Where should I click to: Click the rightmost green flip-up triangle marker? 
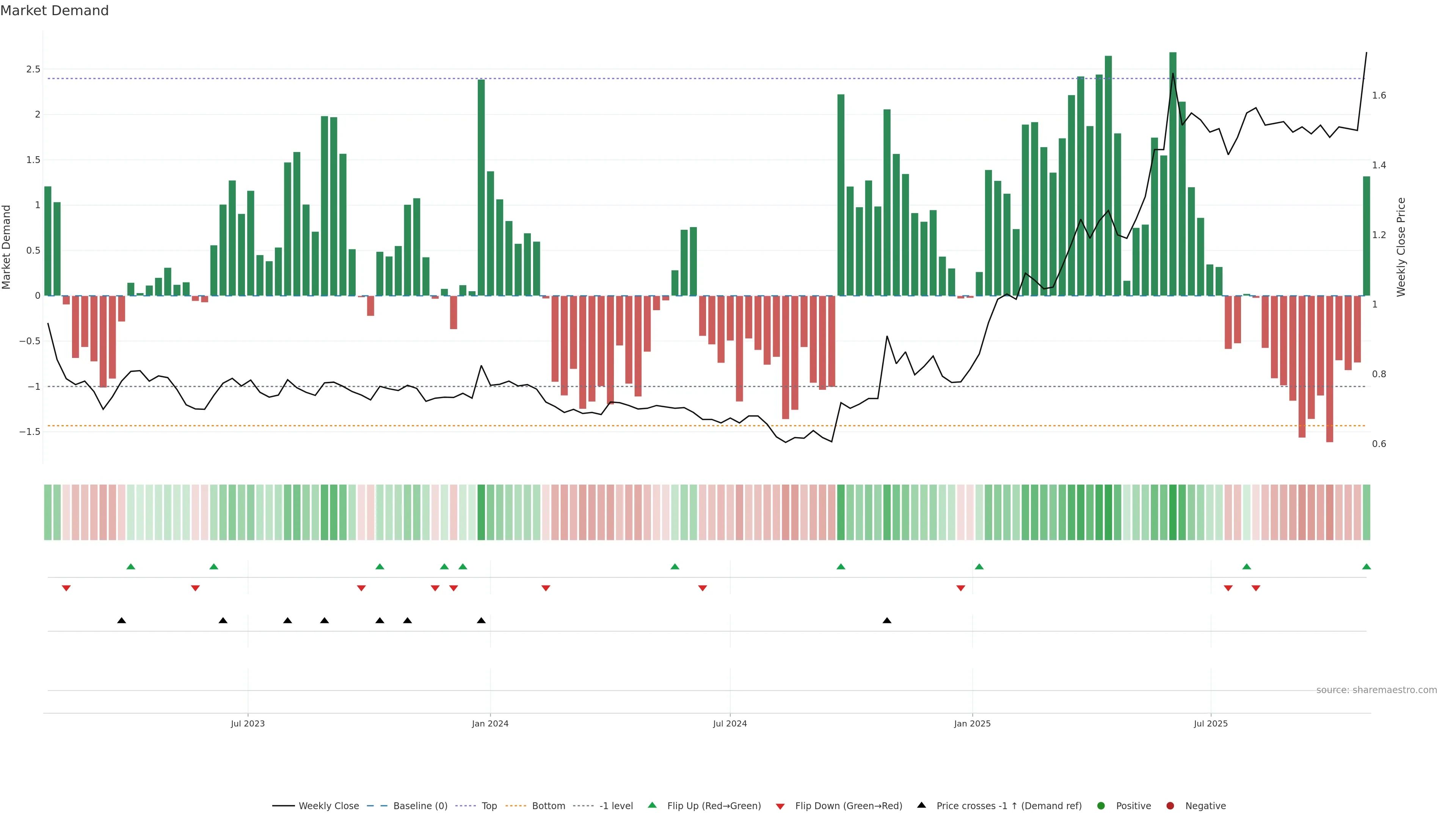pyautogui.click(x=1366, y=566)
